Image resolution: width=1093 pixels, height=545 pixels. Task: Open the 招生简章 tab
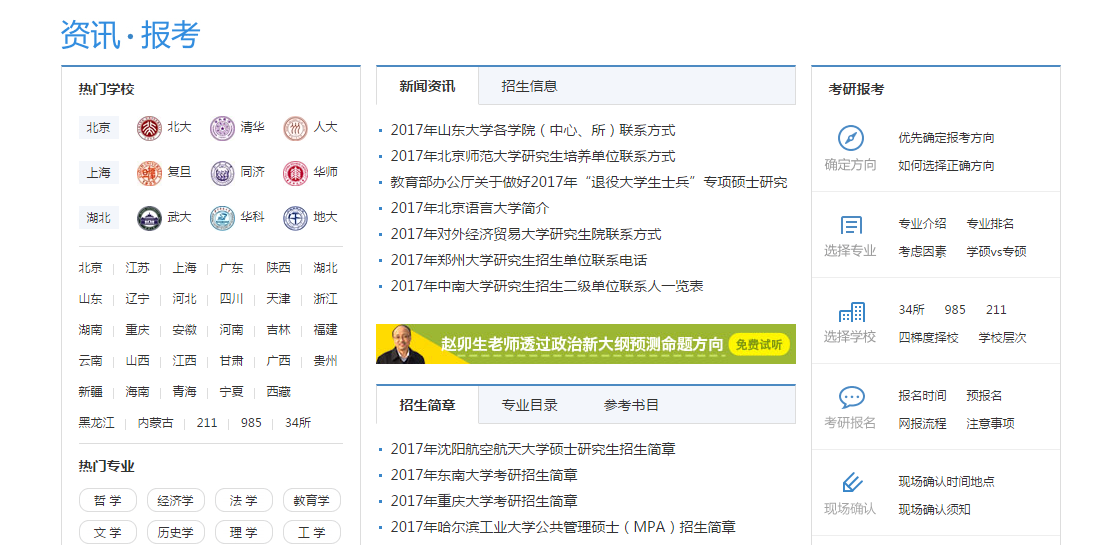(x=427, y=405)
